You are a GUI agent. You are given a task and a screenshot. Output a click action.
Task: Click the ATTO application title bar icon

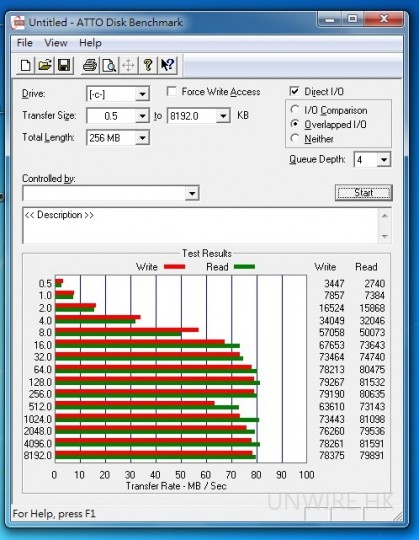click(x=18, y=22)
